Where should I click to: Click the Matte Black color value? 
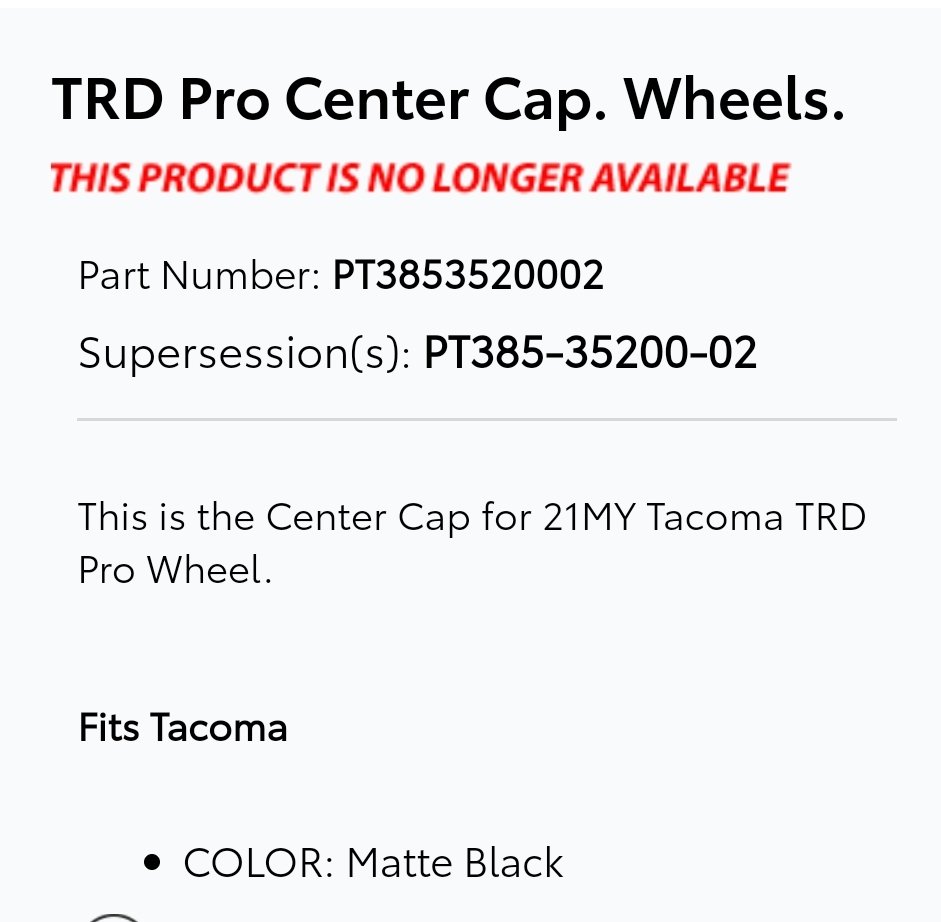point(455,863)
